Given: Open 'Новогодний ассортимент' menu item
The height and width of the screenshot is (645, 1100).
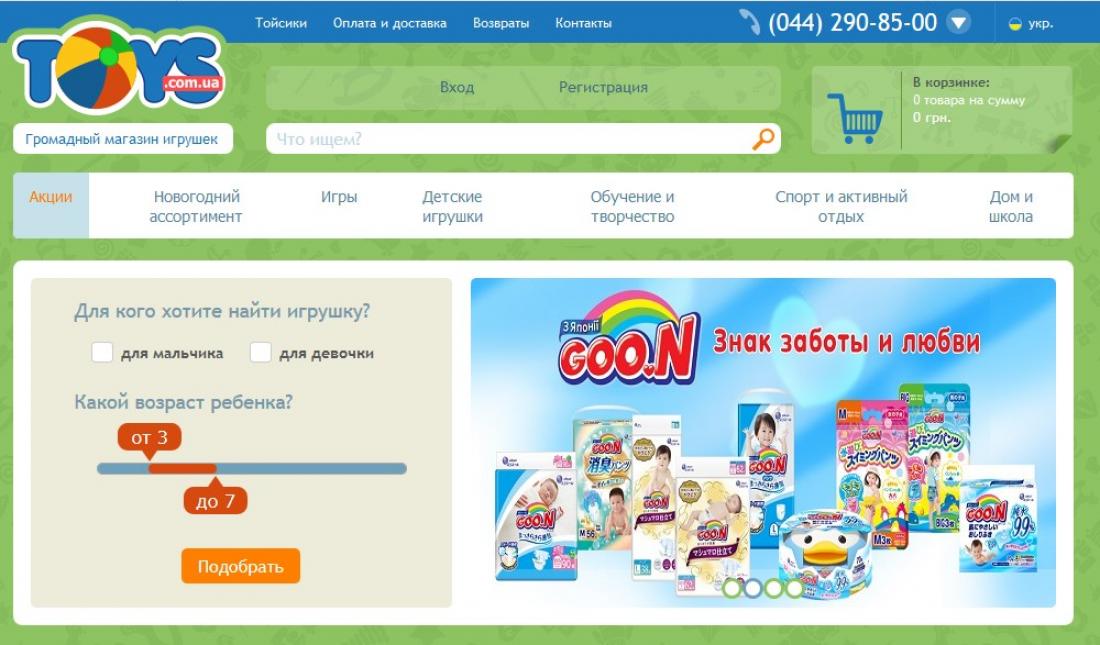Looking at the screenshot, I should pos(196,206).
